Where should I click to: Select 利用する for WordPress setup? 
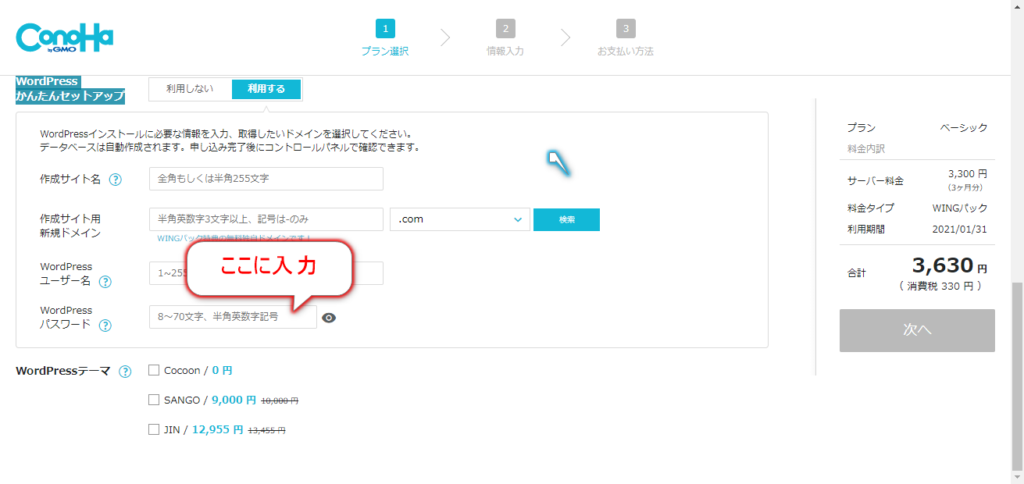266,89
